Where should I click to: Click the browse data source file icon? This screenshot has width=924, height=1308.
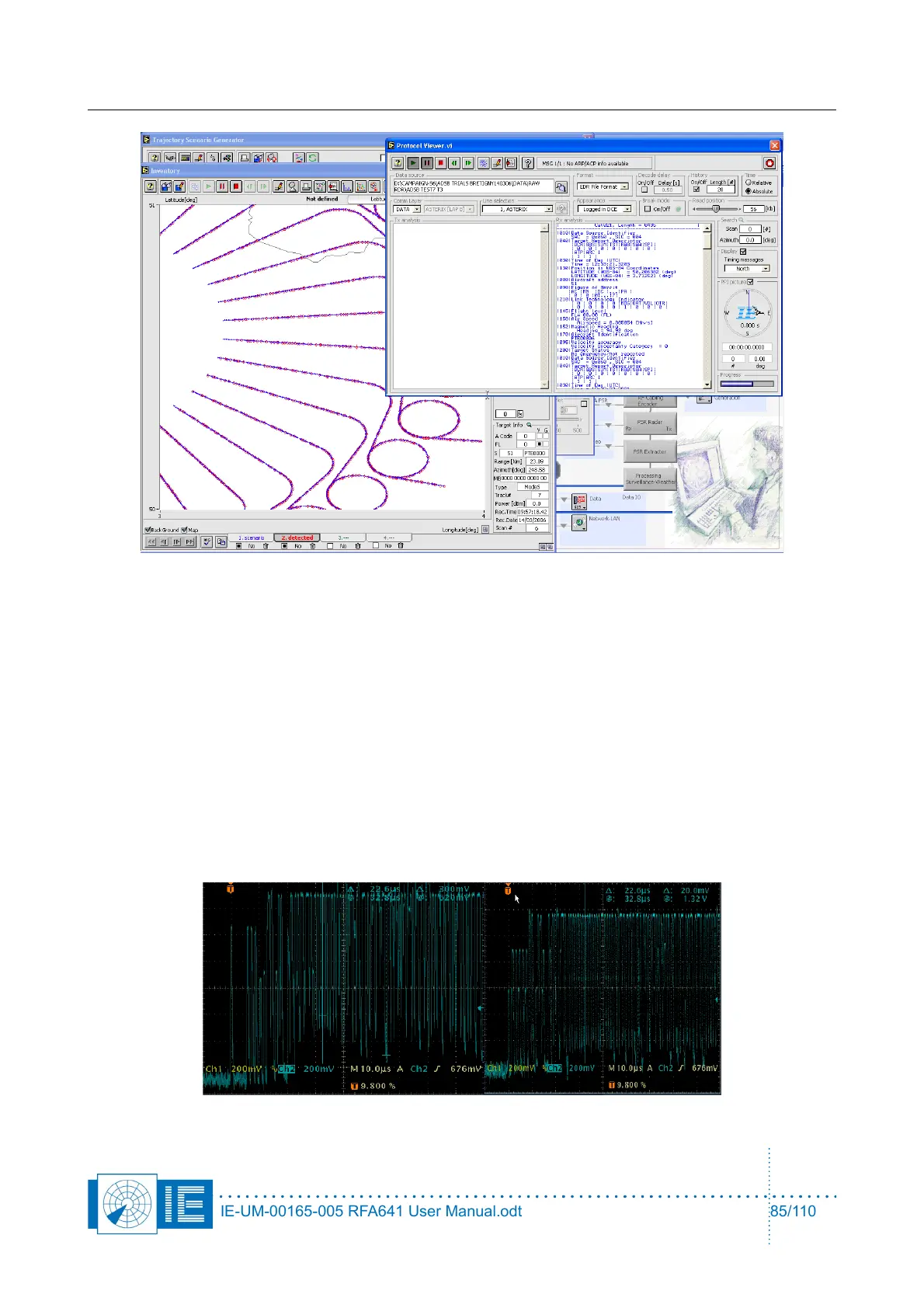point(561,187)
